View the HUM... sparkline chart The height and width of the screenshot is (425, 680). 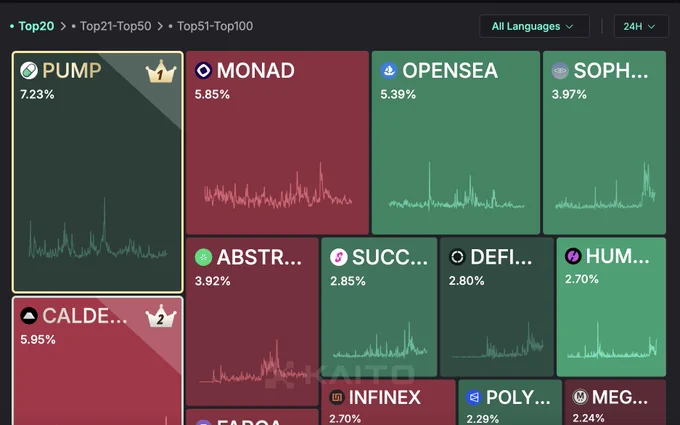[x=612, y=341]
